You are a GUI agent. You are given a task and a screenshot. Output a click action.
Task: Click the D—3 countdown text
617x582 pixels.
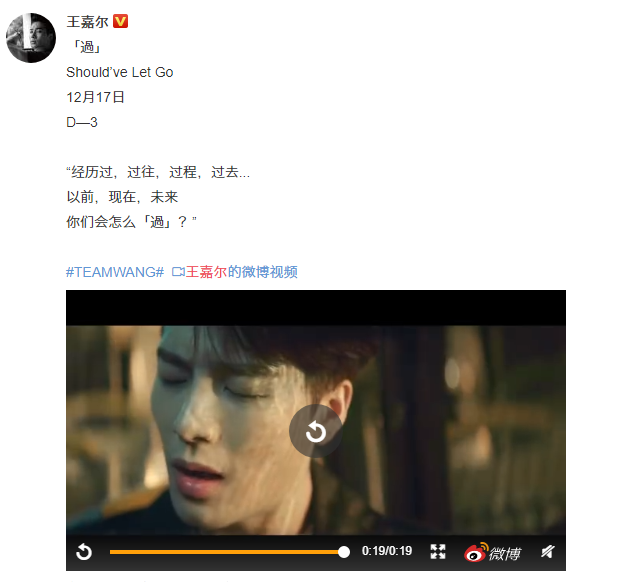click(x=82, y=122)
